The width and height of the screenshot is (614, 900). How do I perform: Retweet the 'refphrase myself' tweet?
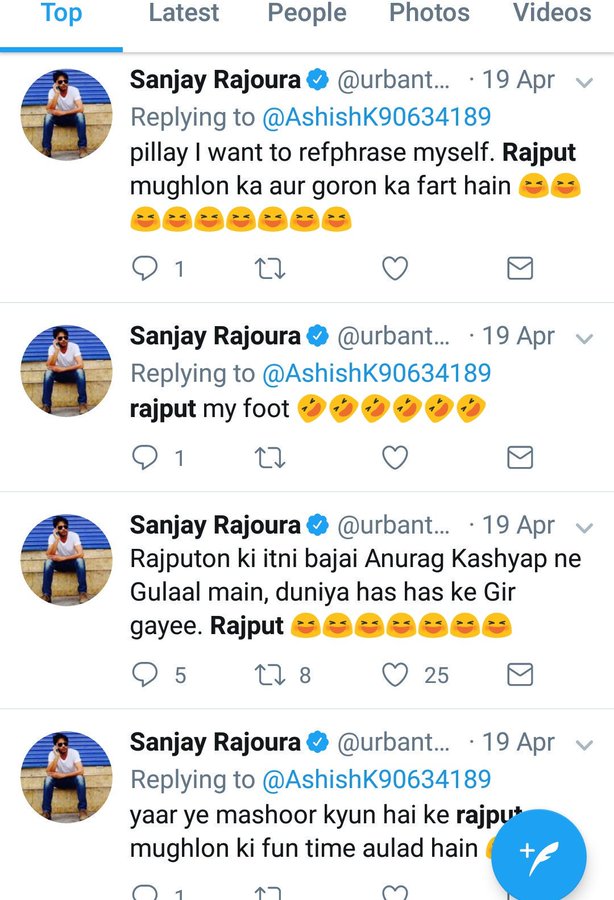(270, 268)
